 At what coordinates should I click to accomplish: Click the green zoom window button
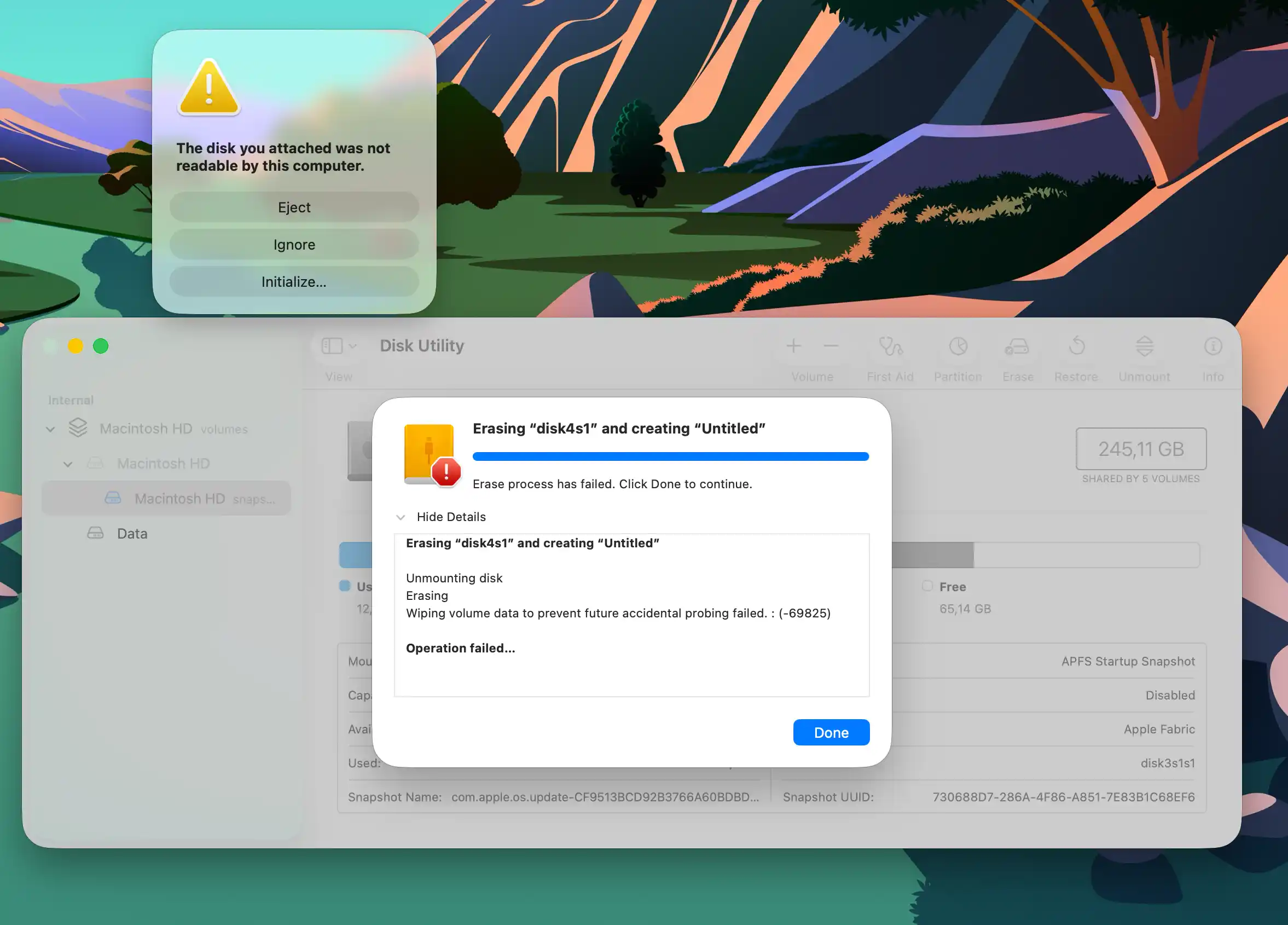click(101, 346)
